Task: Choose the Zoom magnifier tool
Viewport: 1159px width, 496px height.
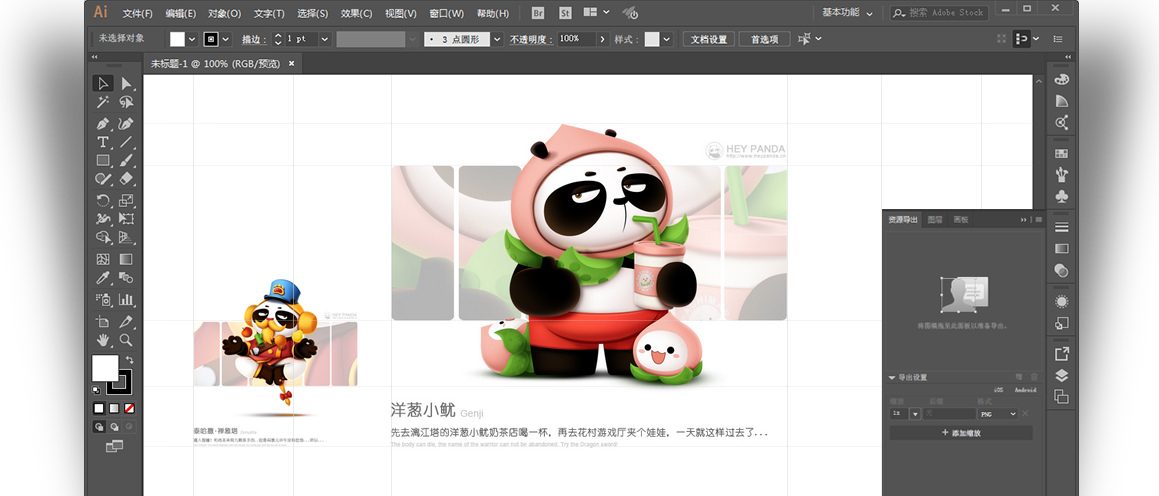Action: click(x=126, y=340)
